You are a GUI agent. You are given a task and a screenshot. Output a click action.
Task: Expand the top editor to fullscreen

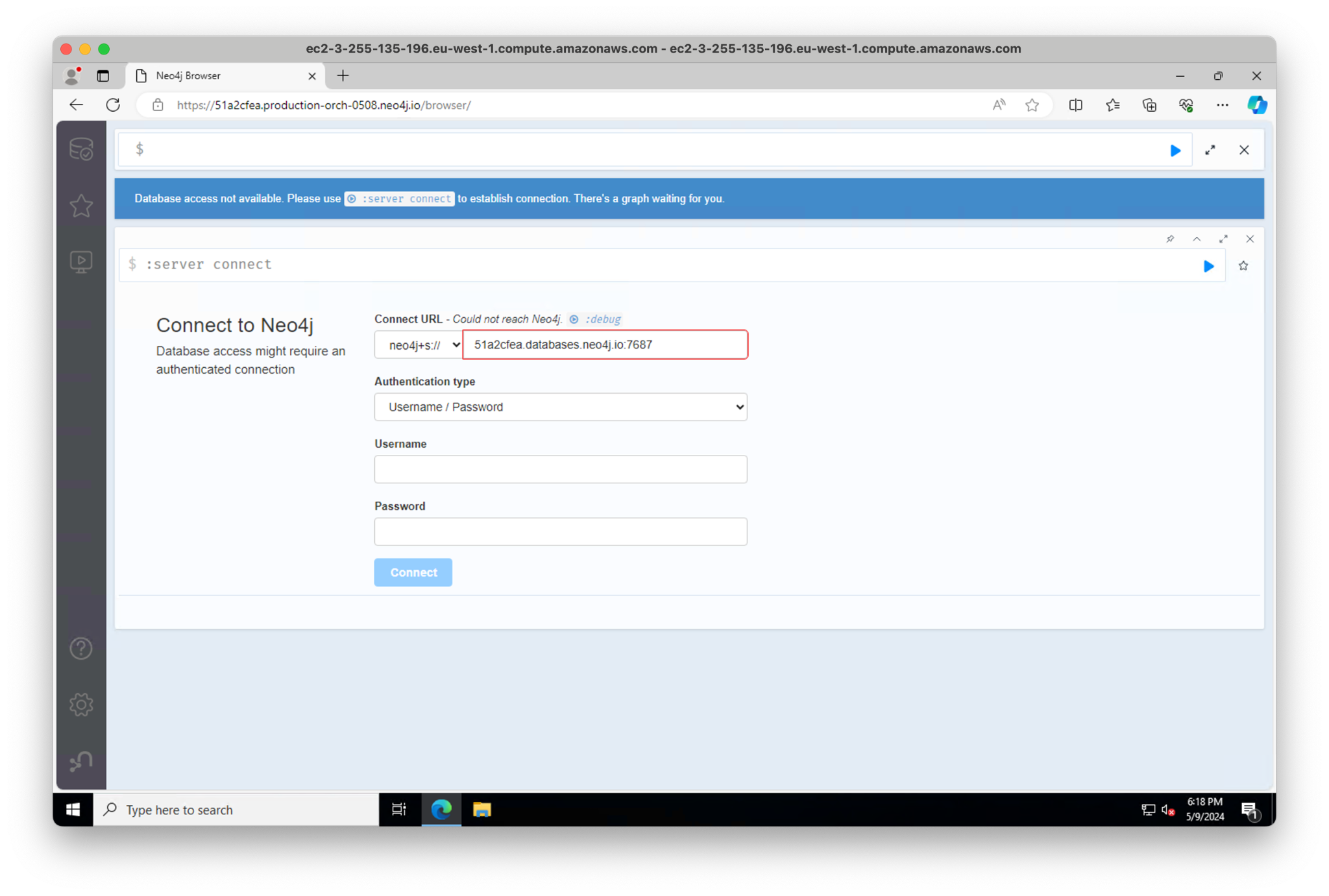point(1210,151)
